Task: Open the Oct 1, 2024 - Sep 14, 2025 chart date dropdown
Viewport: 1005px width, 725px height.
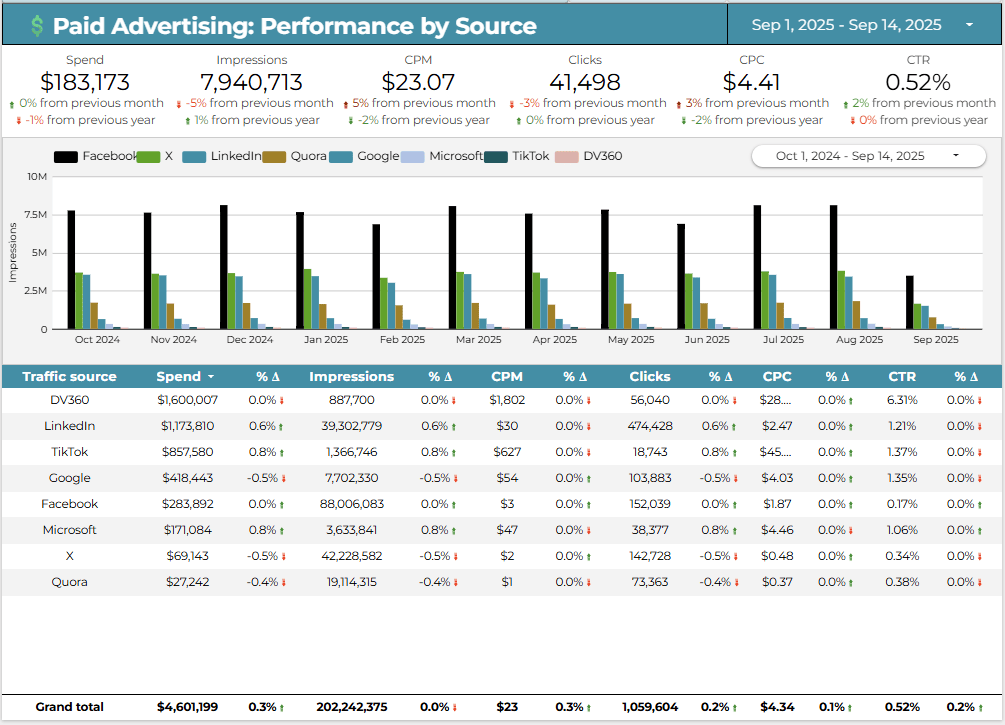Action: (x=868, y=156)
